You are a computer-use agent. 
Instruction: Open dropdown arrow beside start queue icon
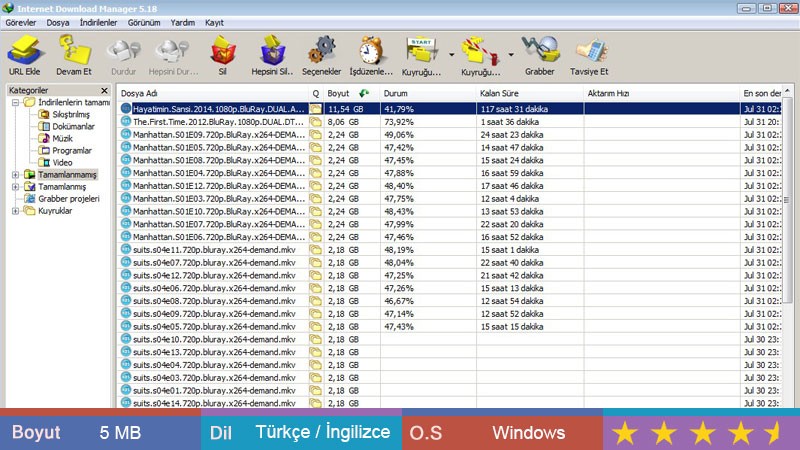452,54
